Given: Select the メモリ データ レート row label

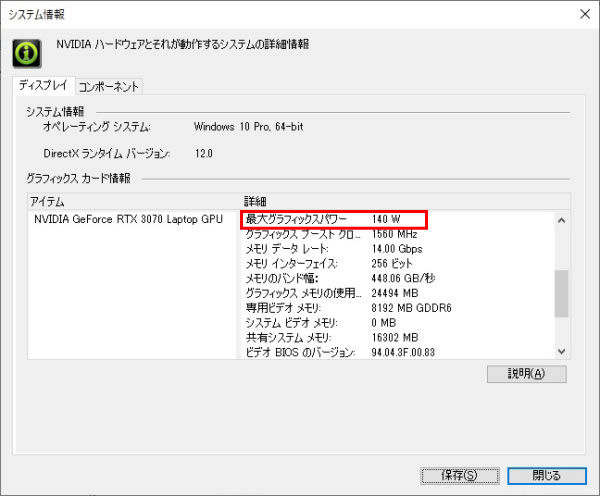Looking at the screenshot, I should coord(287,249).
